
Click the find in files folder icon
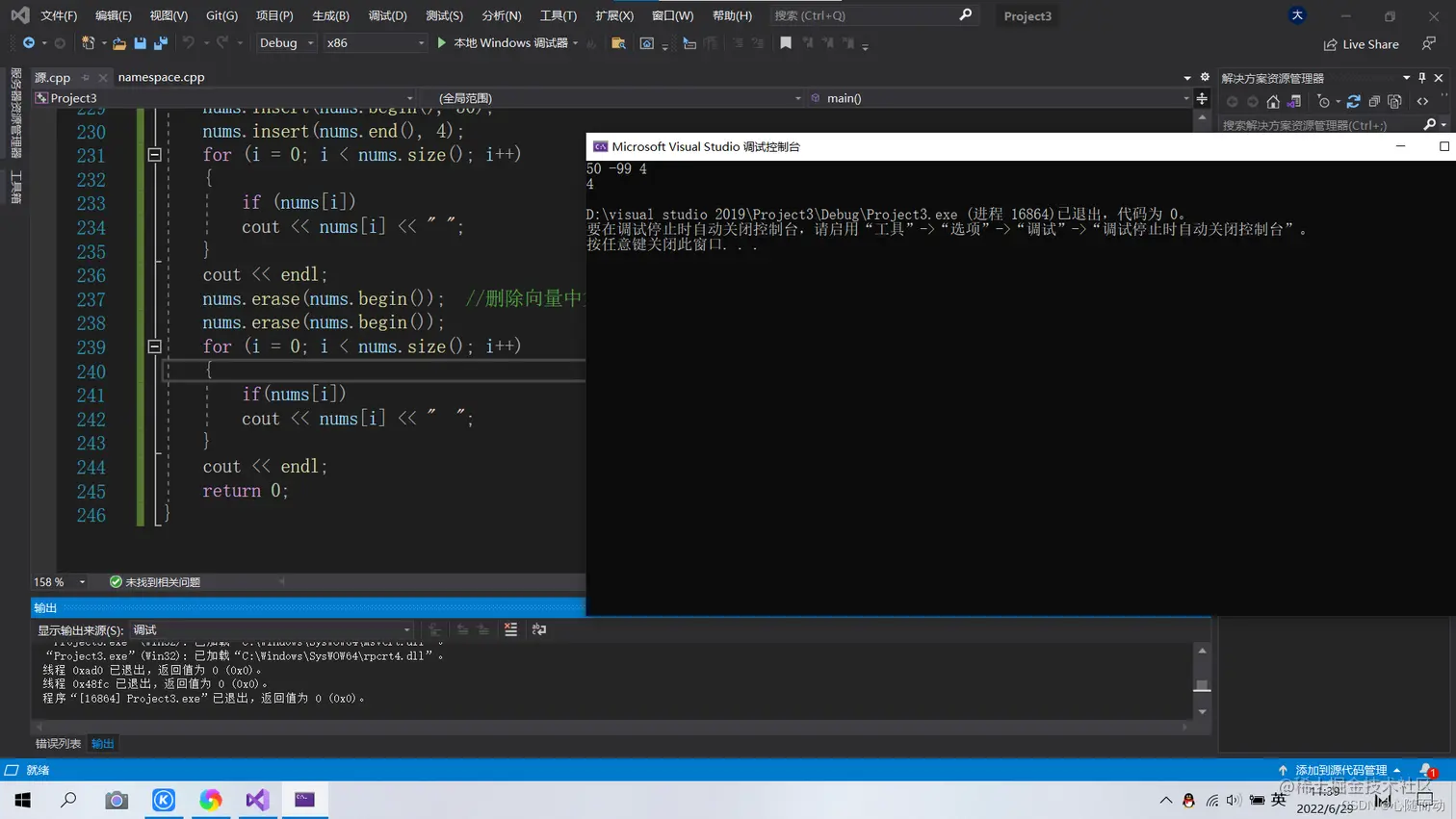[618, 43]
